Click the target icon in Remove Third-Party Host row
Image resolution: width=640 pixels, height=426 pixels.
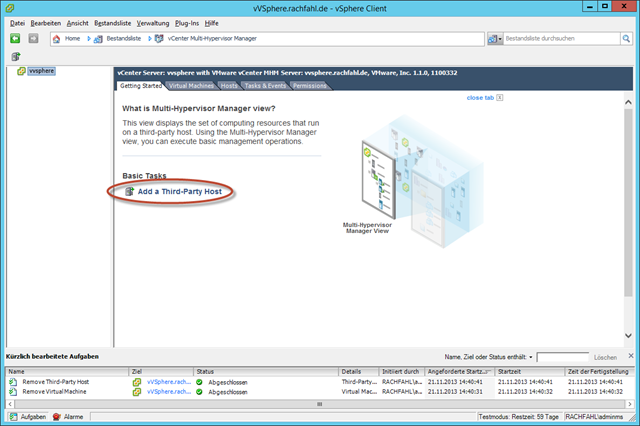(137, 382)
